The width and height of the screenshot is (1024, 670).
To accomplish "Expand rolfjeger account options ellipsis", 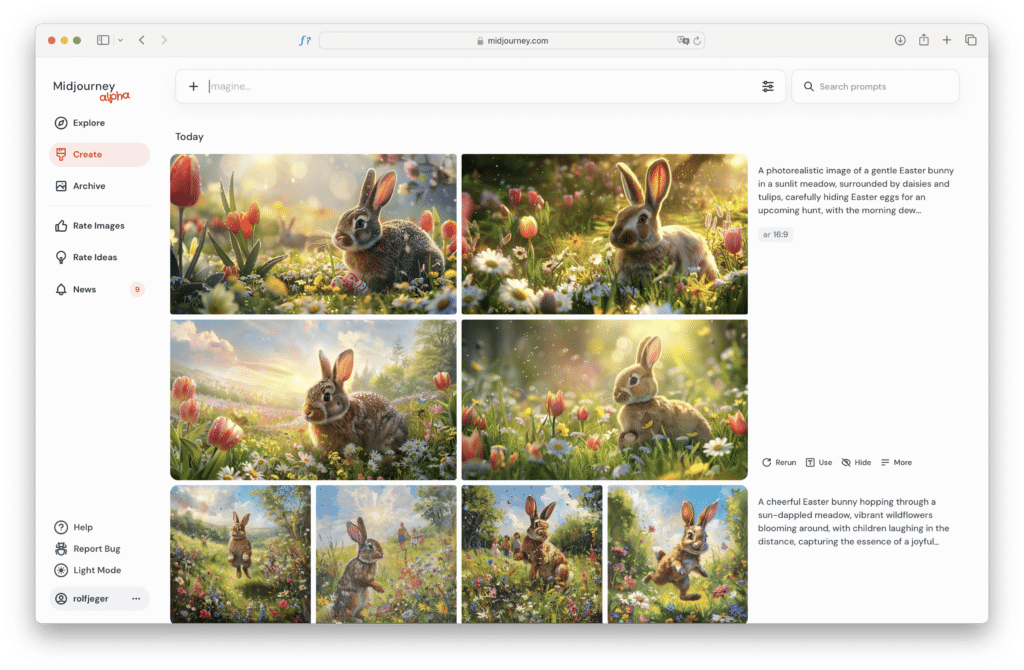I will coord(136,599).
